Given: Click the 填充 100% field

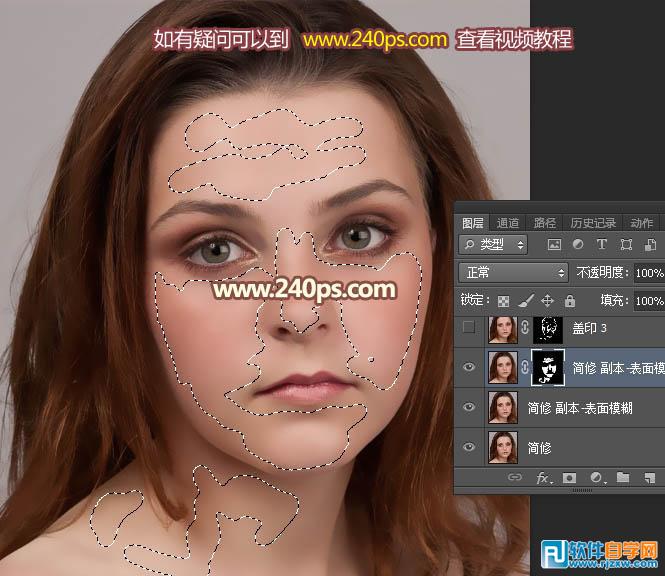Looking at the screenshot, I should pyautogui.click(x=649, y=301).
